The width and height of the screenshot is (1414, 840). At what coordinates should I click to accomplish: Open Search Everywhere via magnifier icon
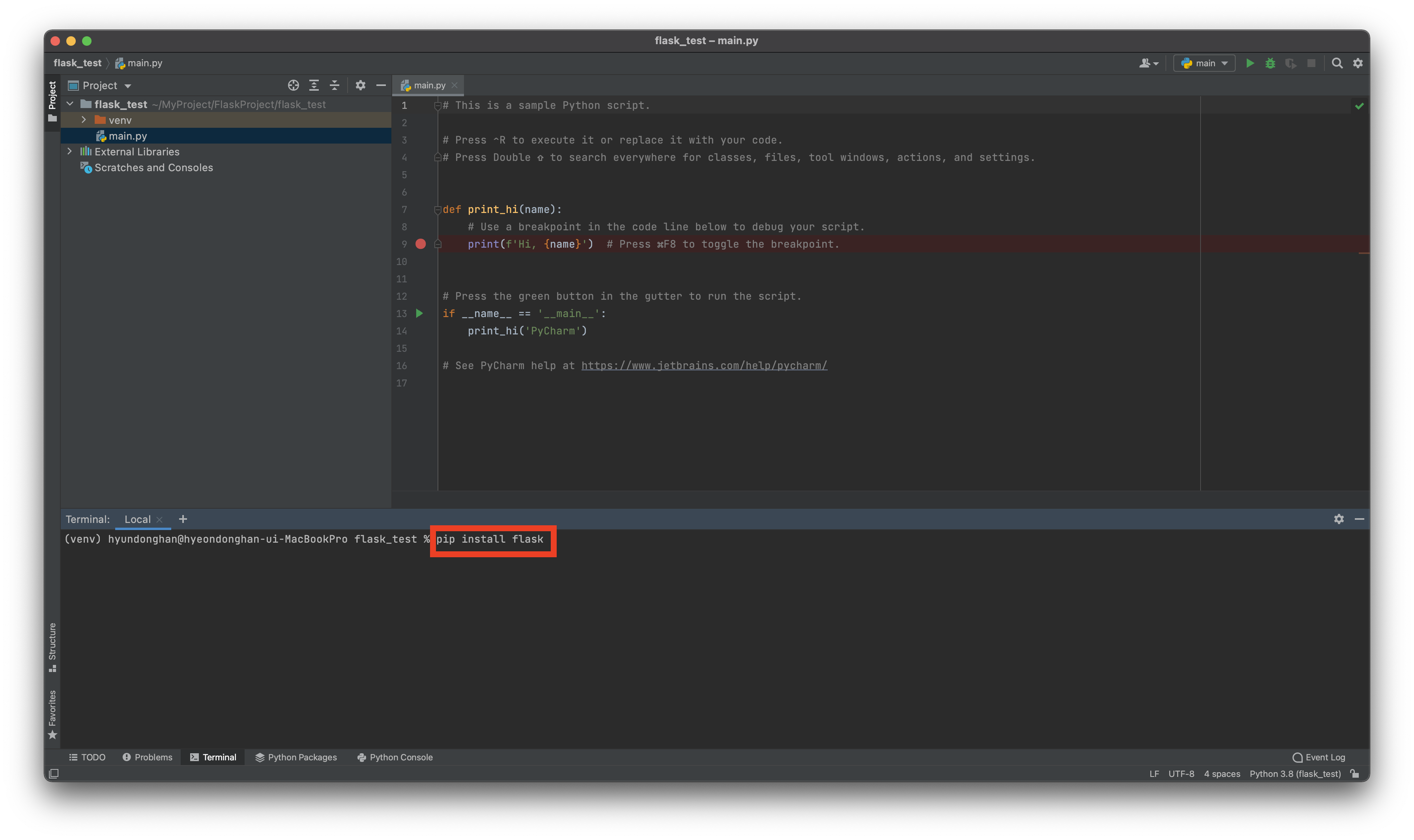[x=1337, y=63]
